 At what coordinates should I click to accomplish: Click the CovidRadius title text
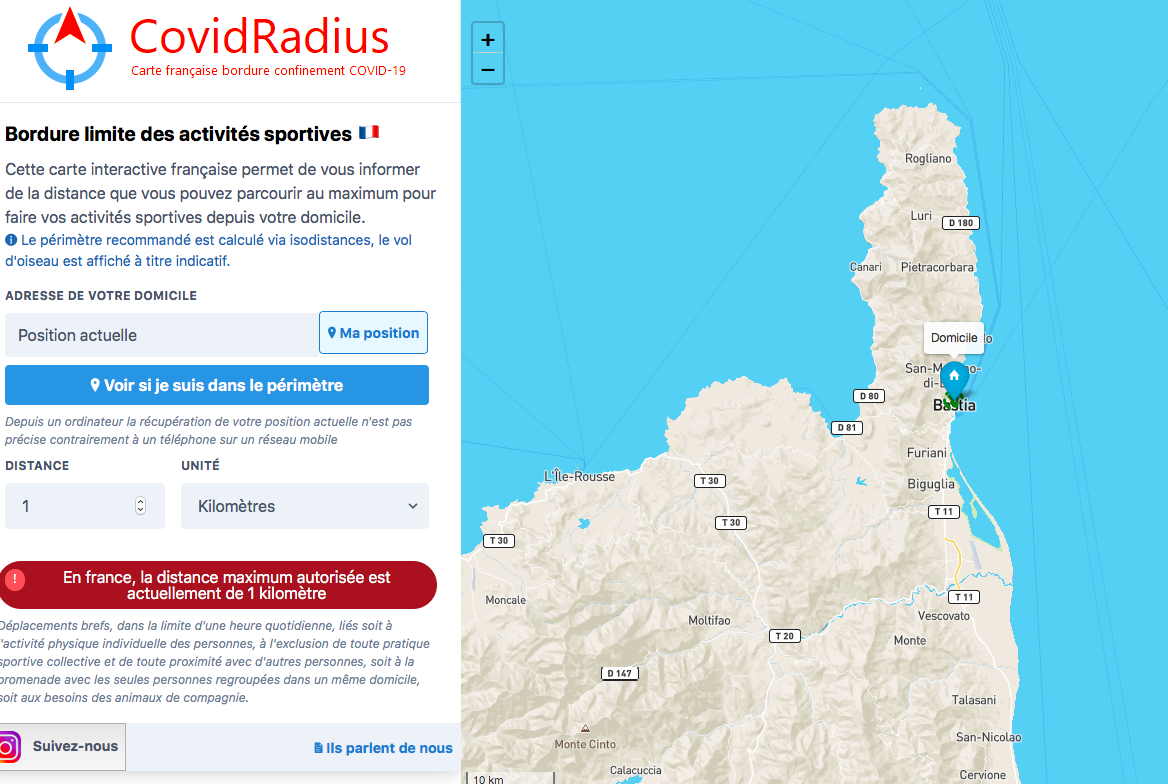tap(259, 37)
